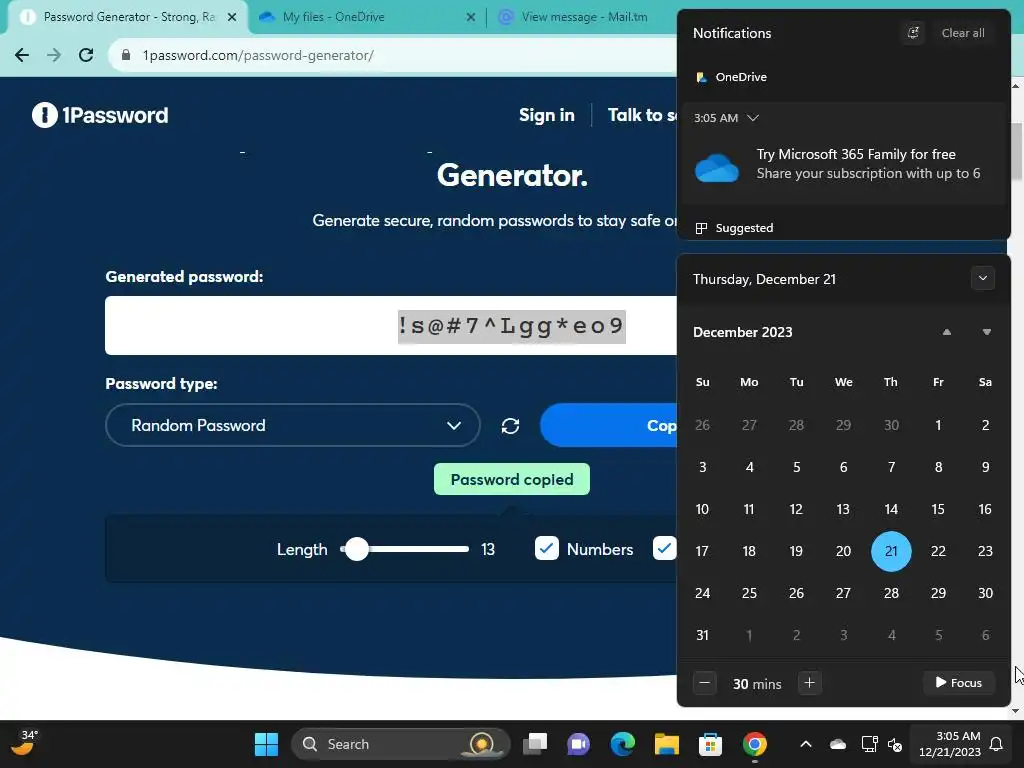Screen dimensions: 1024x768
Task: Launch the Chat app from the taskbar
Action: [579, 744]
